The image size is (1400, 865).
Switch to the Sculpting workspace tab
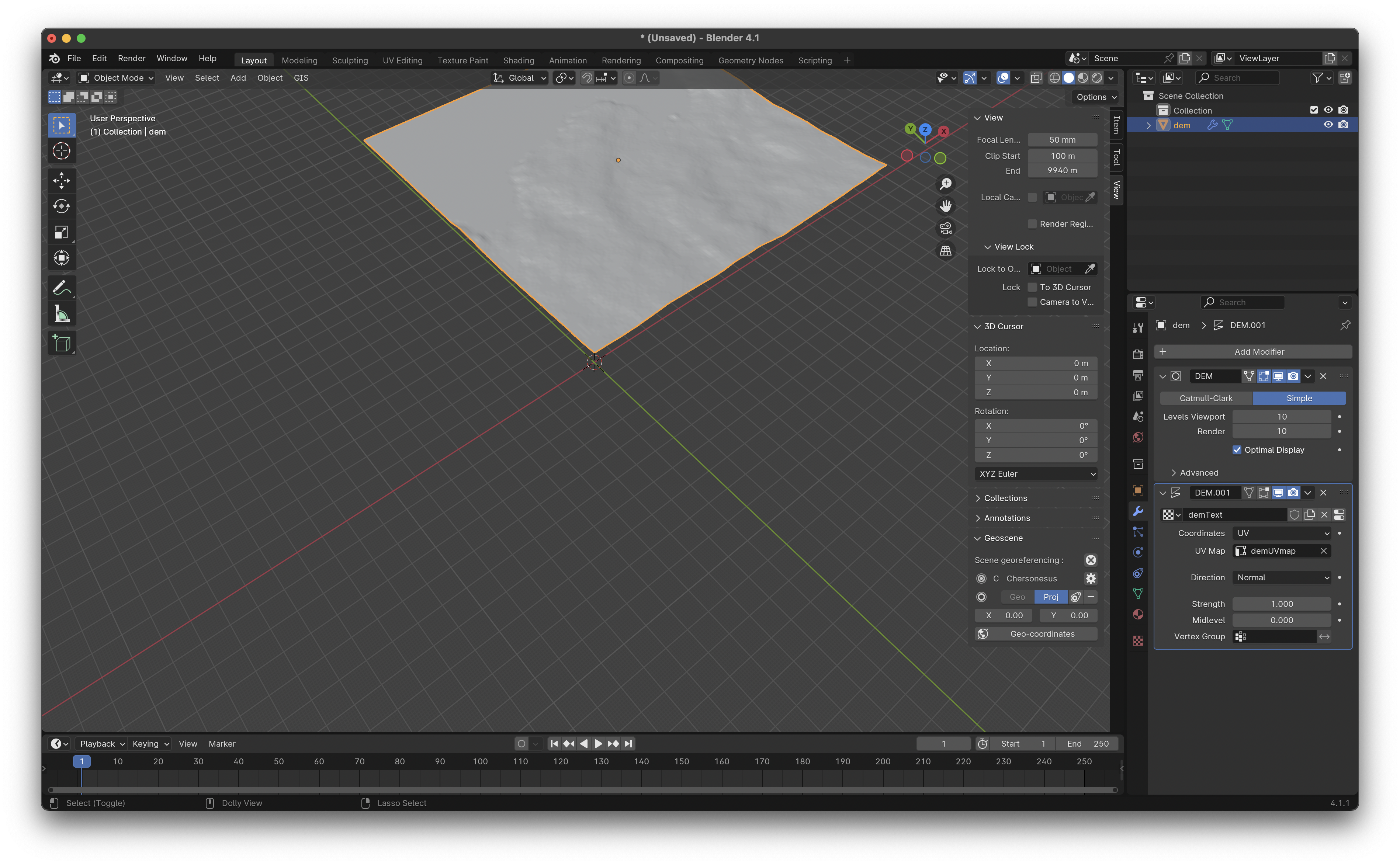click(350, 60)
